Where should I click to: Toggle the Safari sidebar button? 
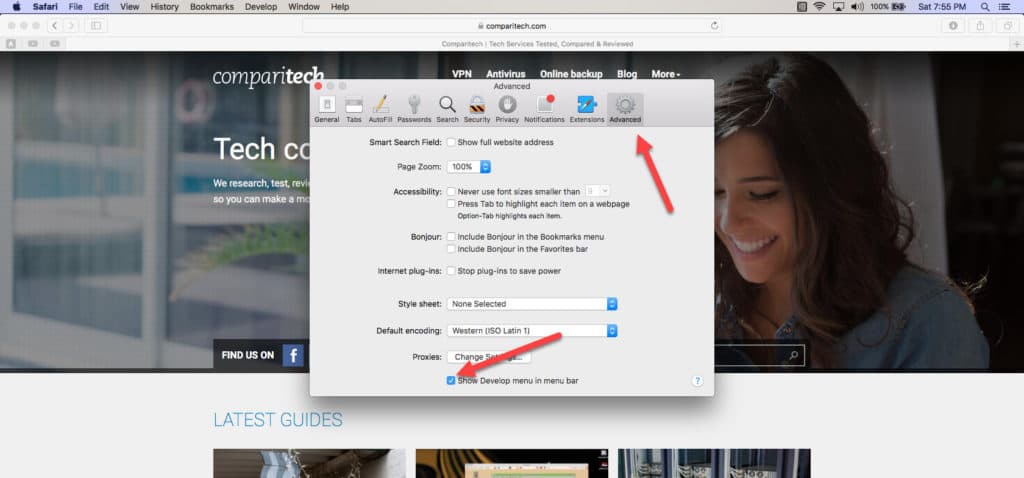click(x=96, y=25)
